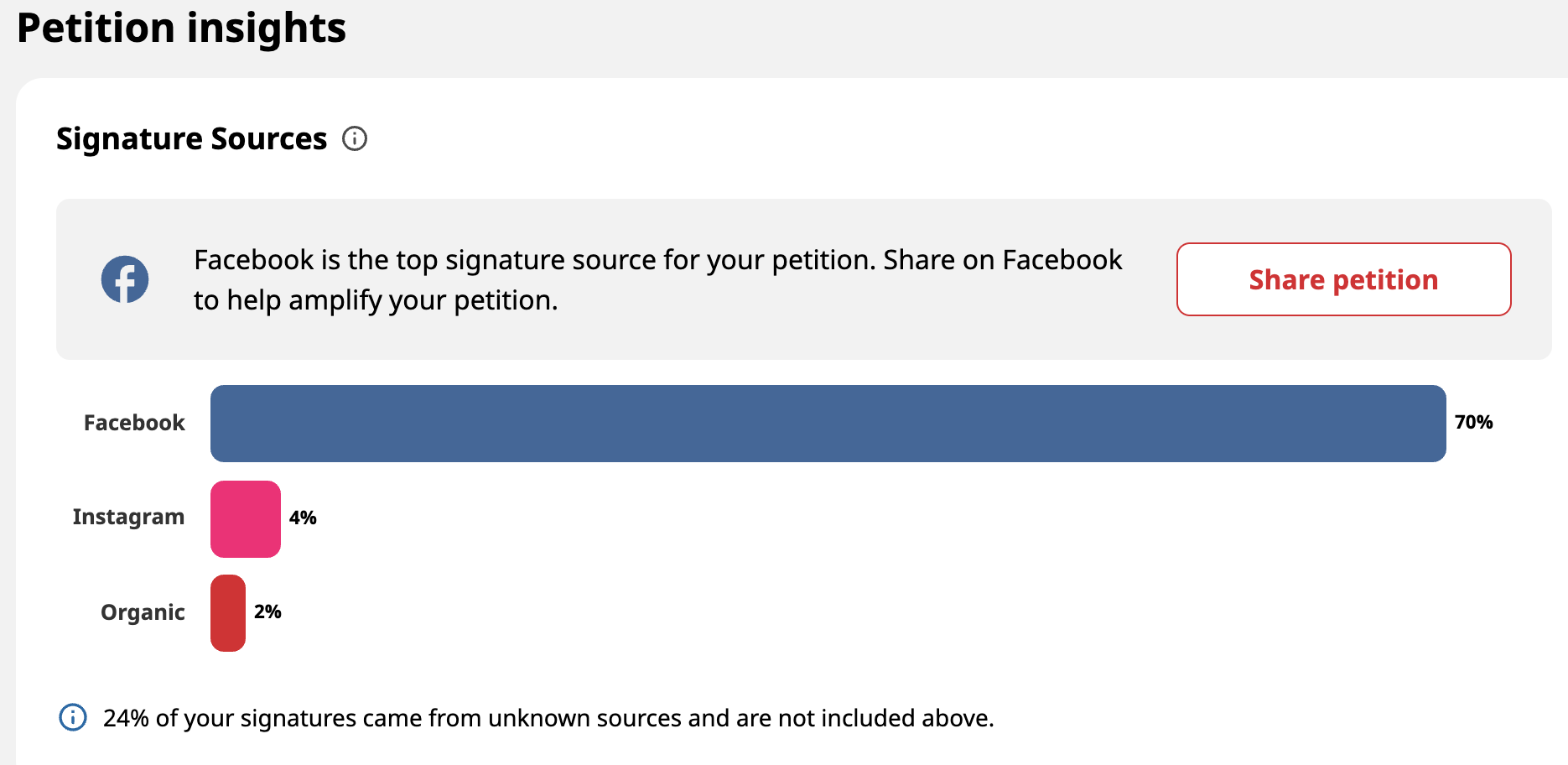
Task: Click the info icon beside Signature Sources
Action: (x=355, y=138)
